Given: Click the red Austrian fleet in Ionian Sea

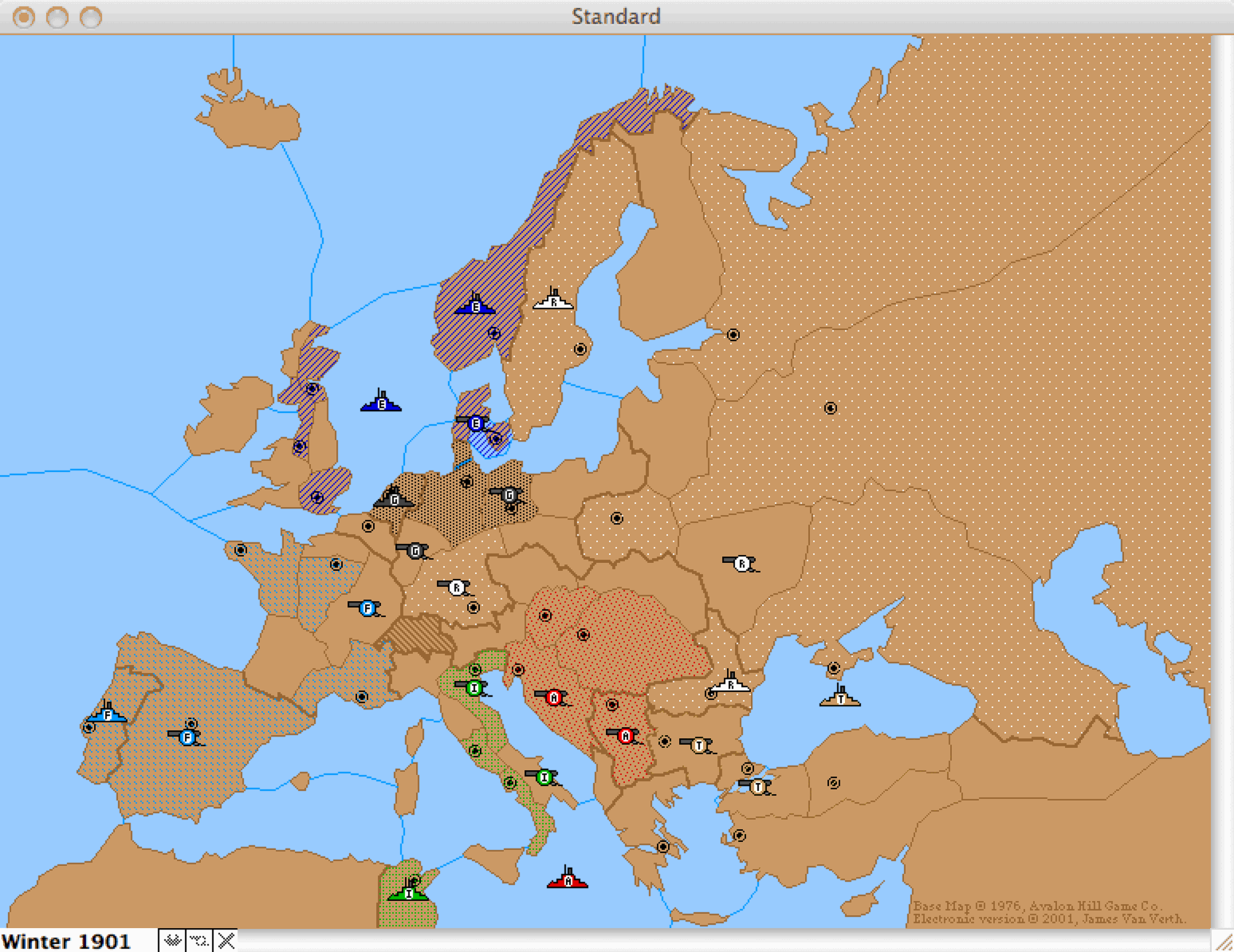Looking at the screenshot, I should coord(568,878).
